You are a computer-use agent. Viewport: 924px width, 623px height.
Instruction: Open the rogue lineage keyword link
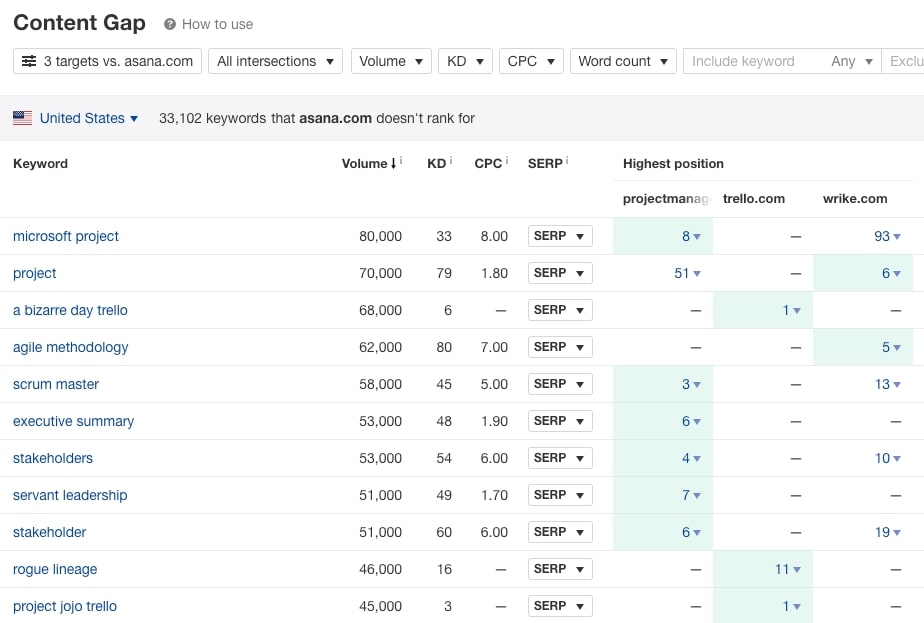click(55, 569)
